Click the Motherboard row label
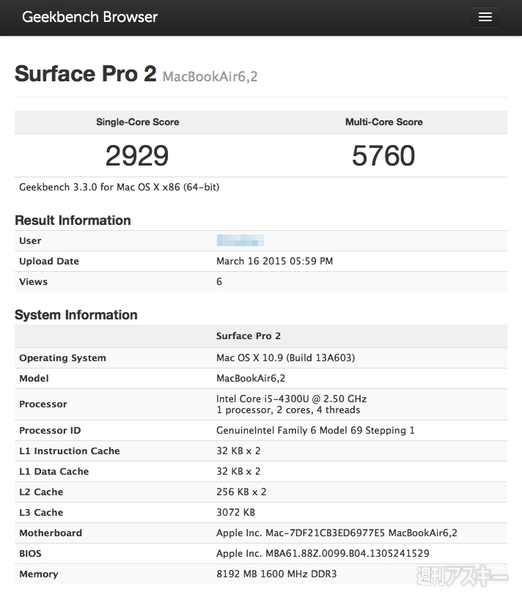Image resolution: width=522 pixels, height=600 pixels. pos(51,533)
